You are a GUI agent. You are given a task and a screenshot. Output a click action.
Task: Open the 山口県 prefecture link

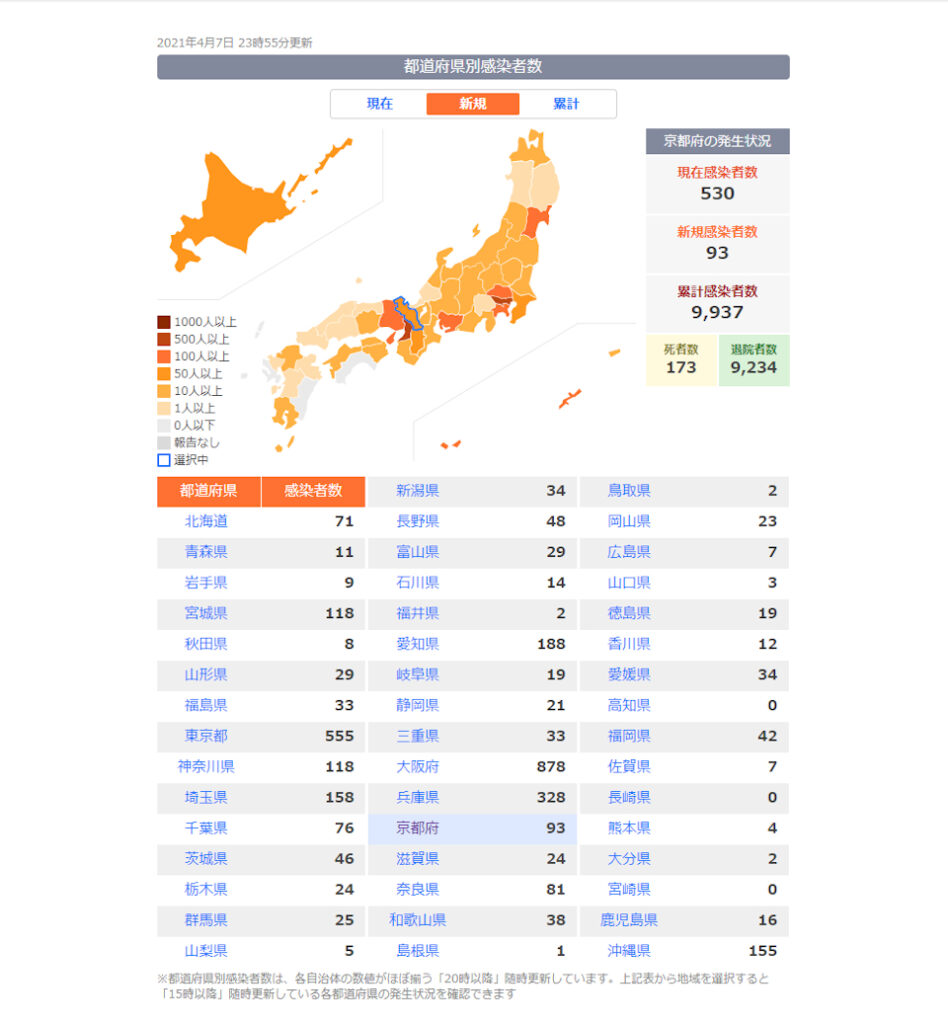(x=629, y=583)
